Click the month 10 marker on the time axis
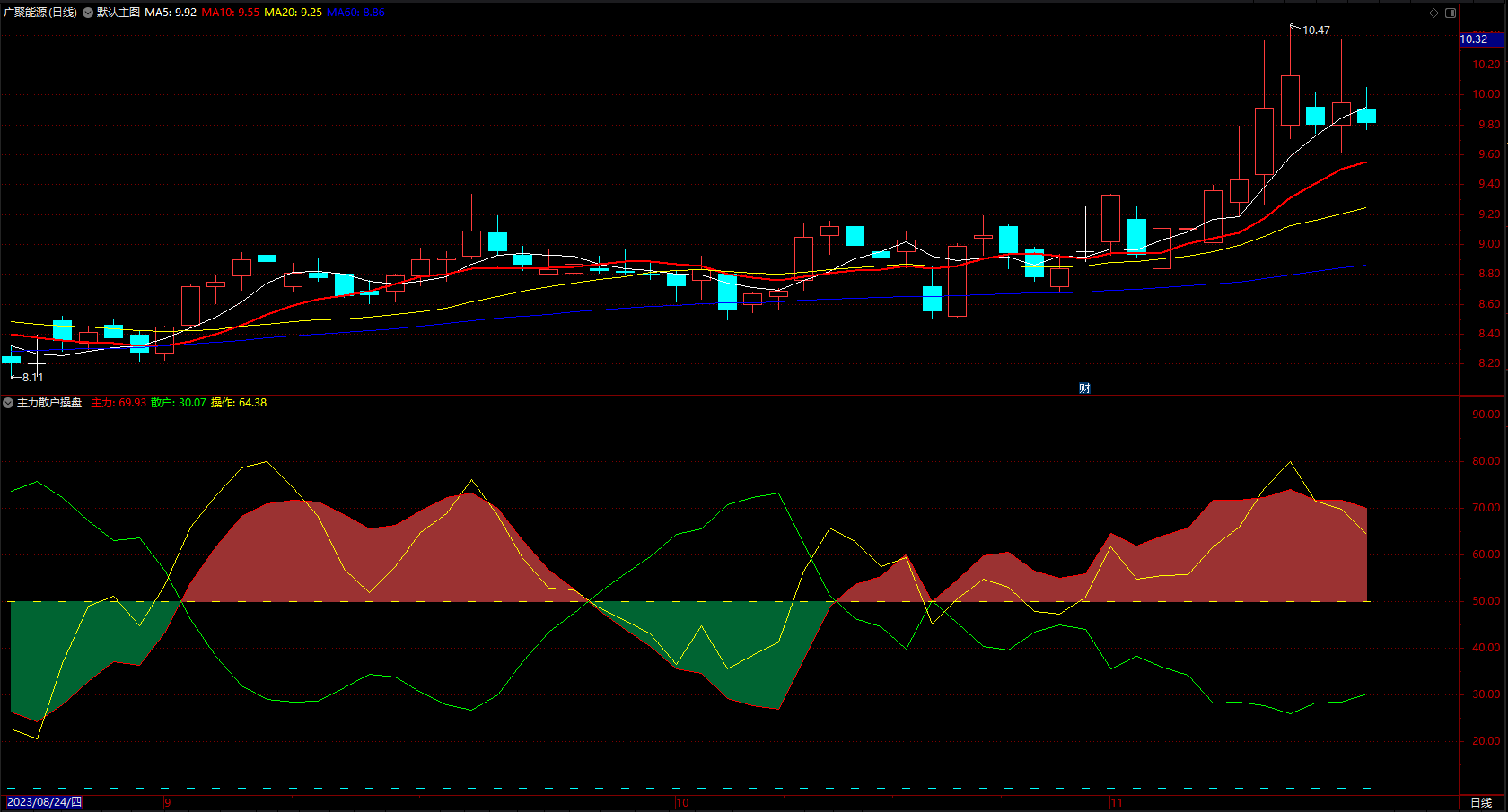This screenshot has width=1508, height=812. (x=682, y=803)
